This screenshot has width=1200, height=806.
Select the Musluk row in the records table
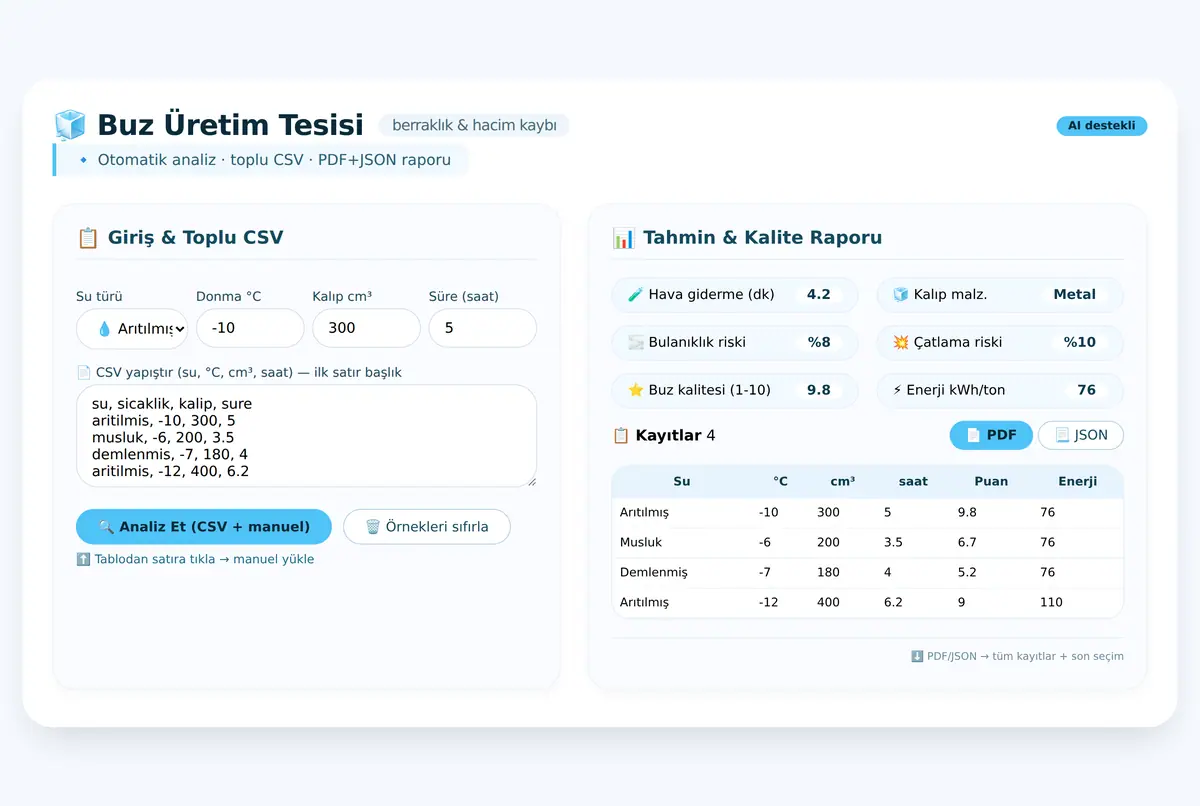867,542
